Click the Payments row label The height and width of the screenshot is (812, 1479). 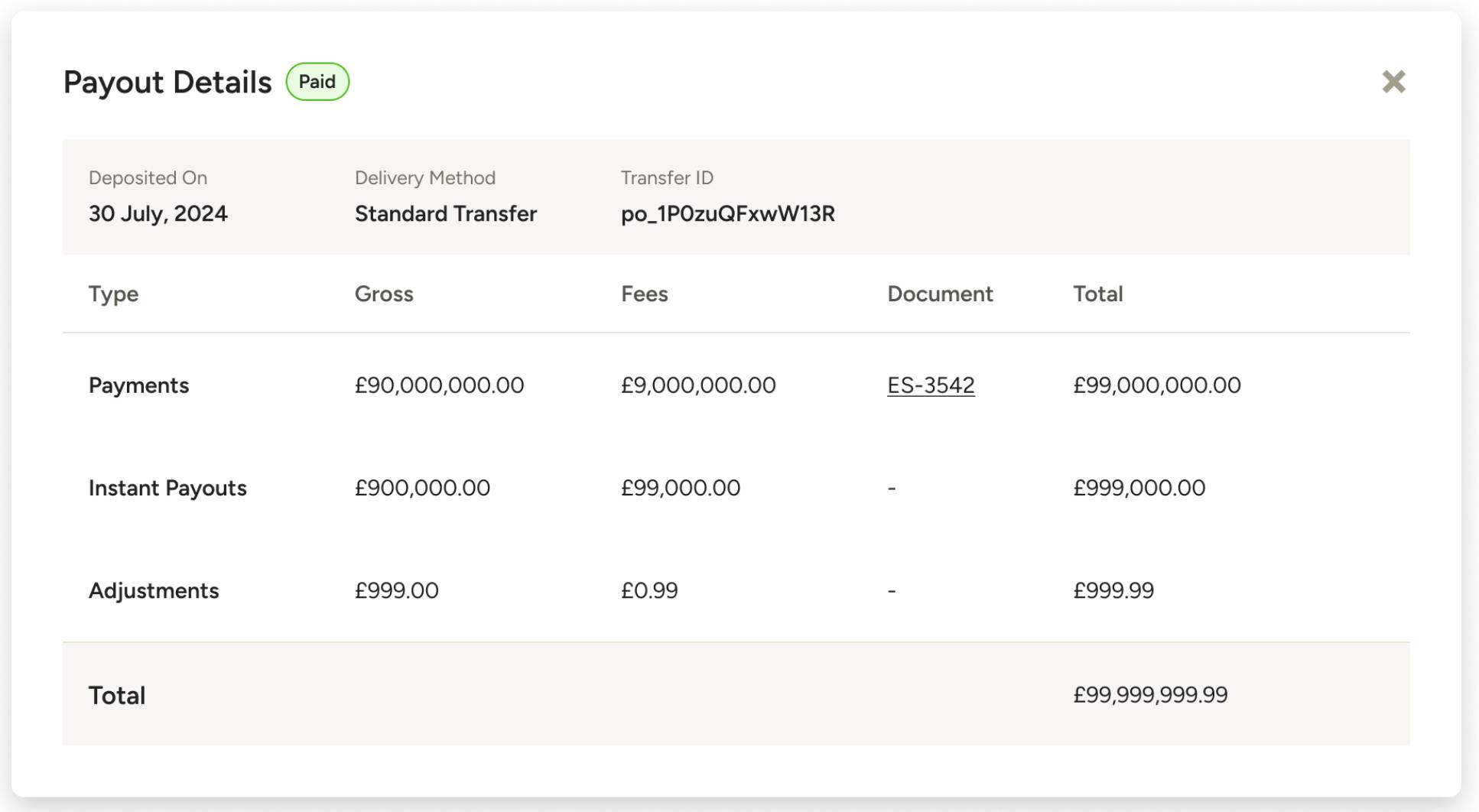coord(138,385)
